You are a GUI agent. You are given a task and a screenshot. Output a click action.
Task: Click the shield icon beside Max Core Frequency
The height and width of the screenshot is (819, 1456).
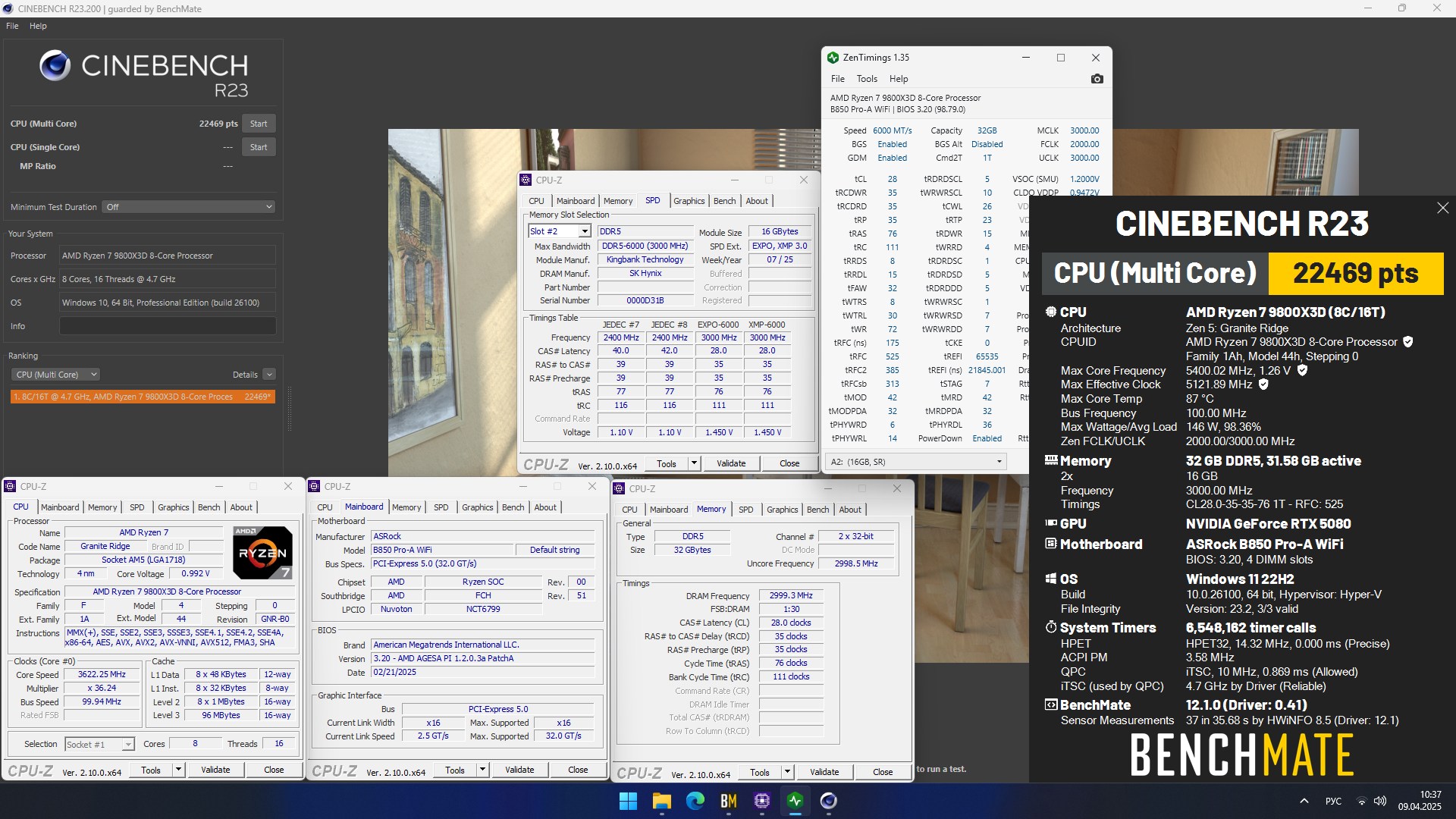click(x=1302, y=370)
